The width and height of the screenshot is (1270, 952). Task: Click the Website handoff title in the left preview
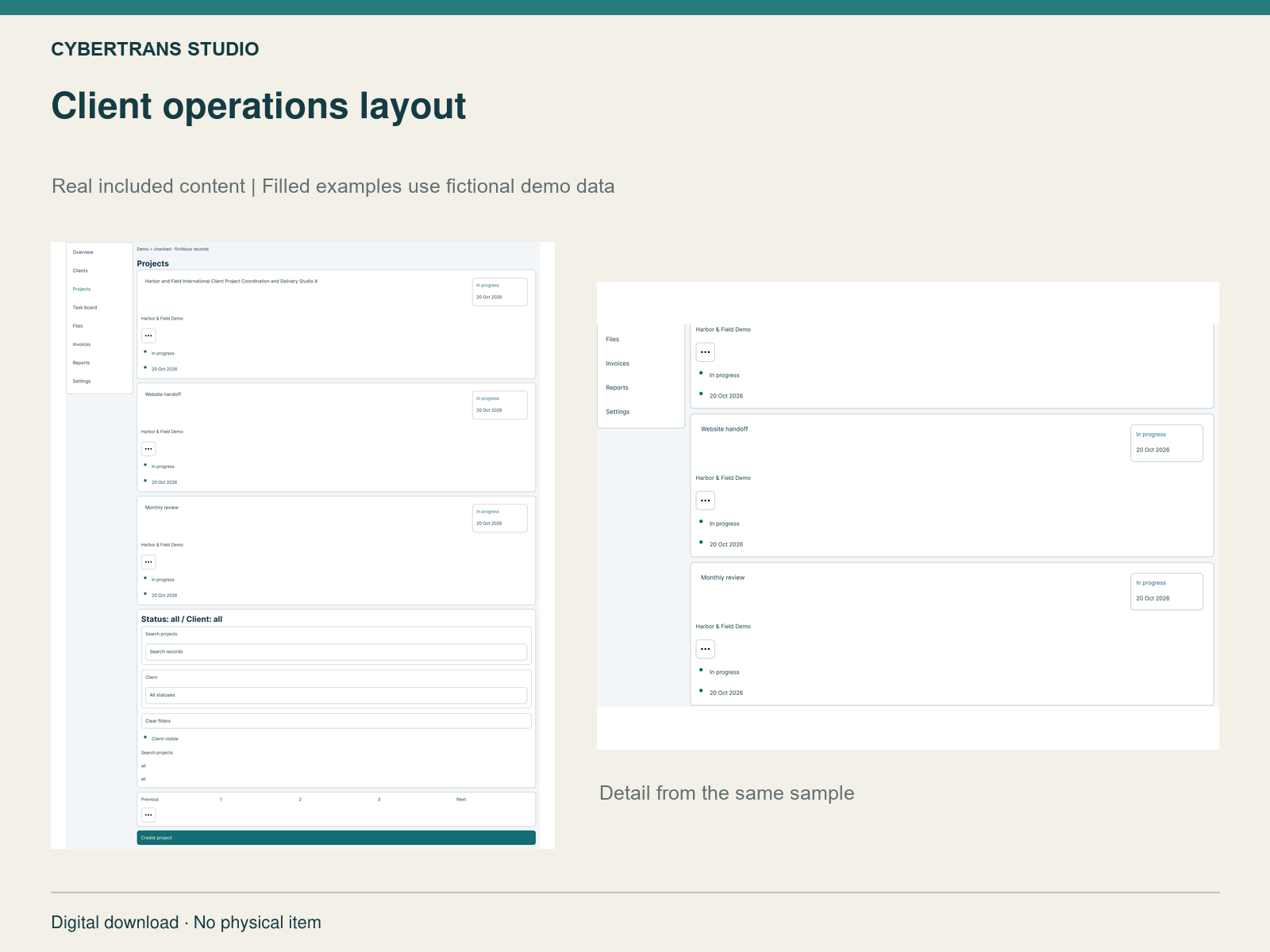(x=163, y=394)
